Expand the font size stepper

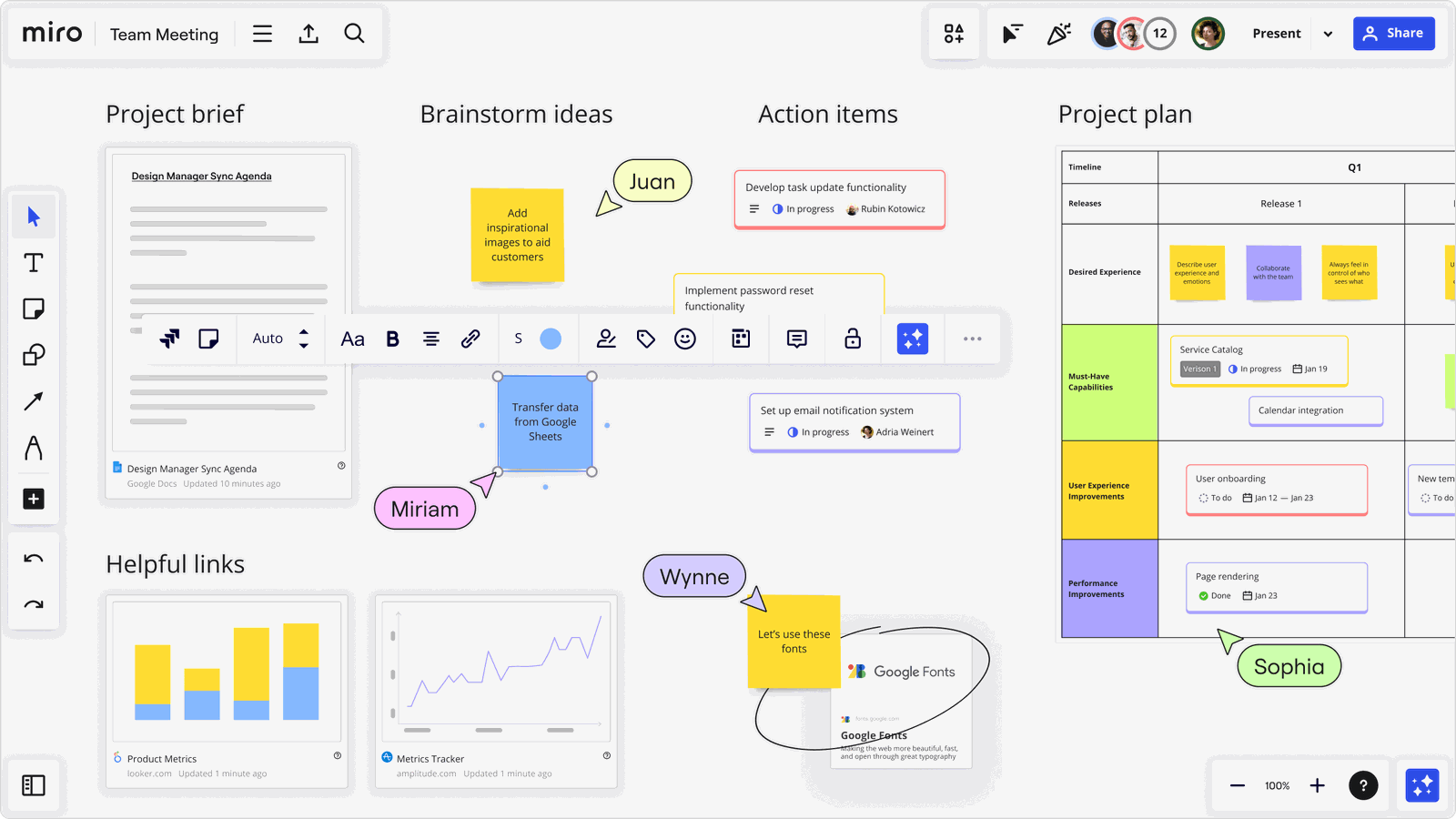coord(305,339)
